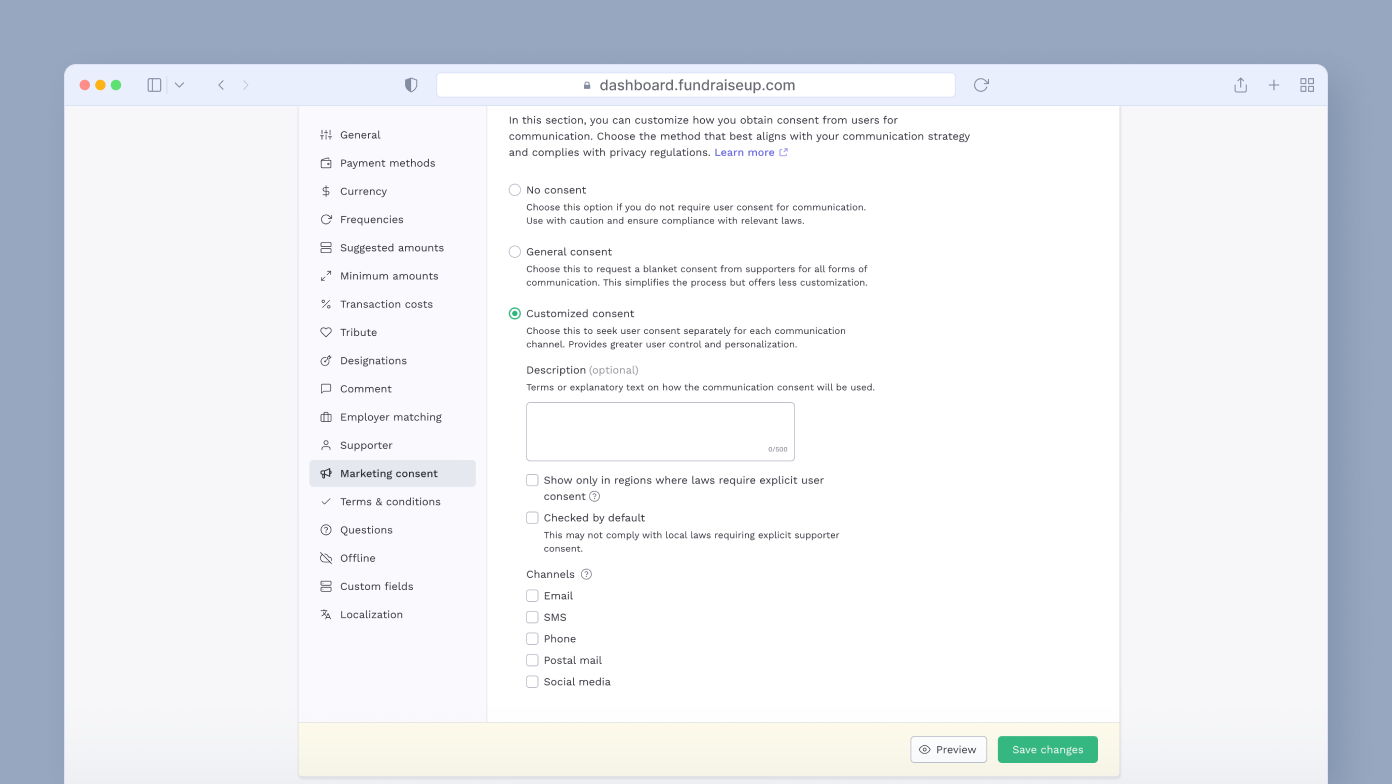Click the Channels help question mark
Image resolution: width=1392 pixels, height=784 pixels.
[x=587, y=574]
